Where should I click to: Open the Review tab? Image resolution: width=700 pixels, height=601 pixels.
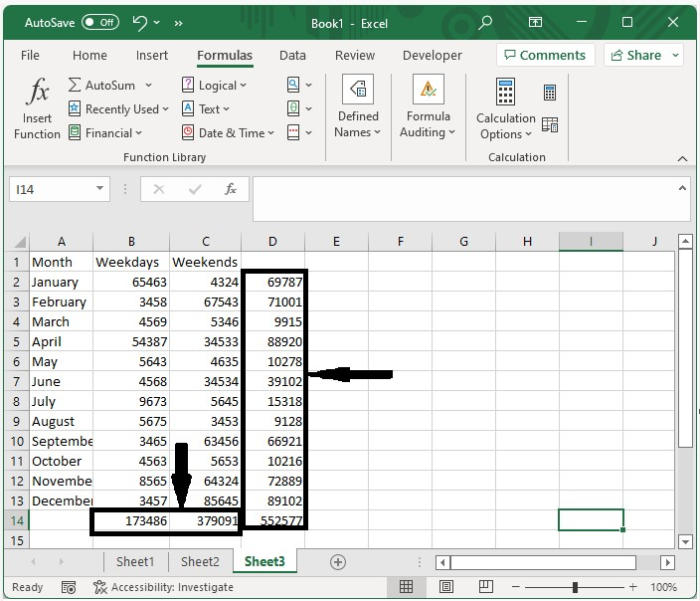[x=355, y=55]
